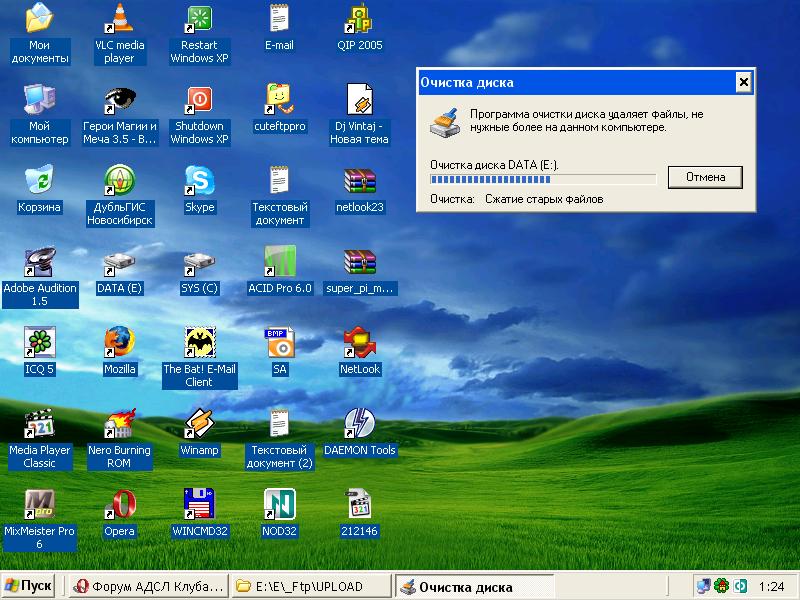Launch DAEMON Tools shortcut
The width and height of the screenshot is (800, 600).
click(x=360, y=423)
